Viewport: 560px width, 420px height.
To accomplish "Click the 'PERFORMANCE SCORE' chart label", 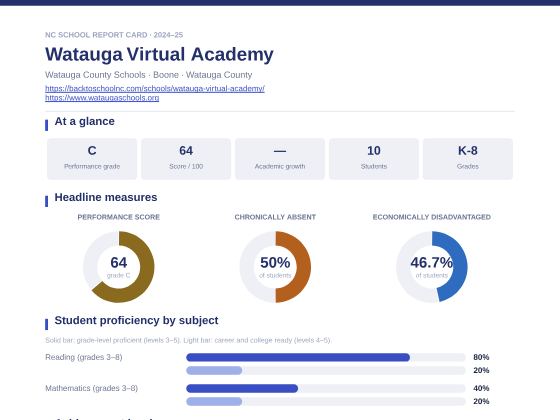I will point(119,217).
